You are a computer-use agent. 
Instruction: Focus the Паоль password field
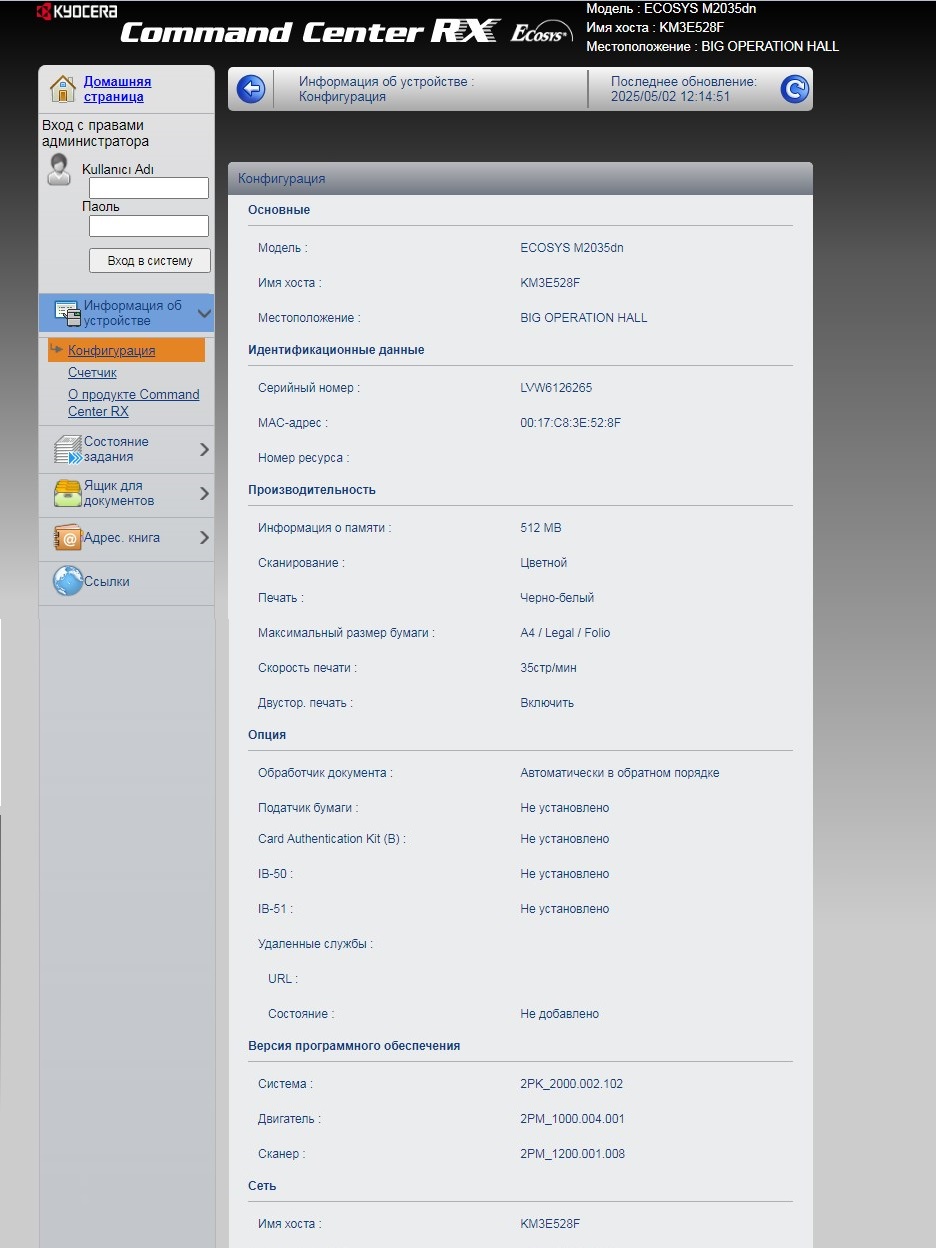click(149, 226)
